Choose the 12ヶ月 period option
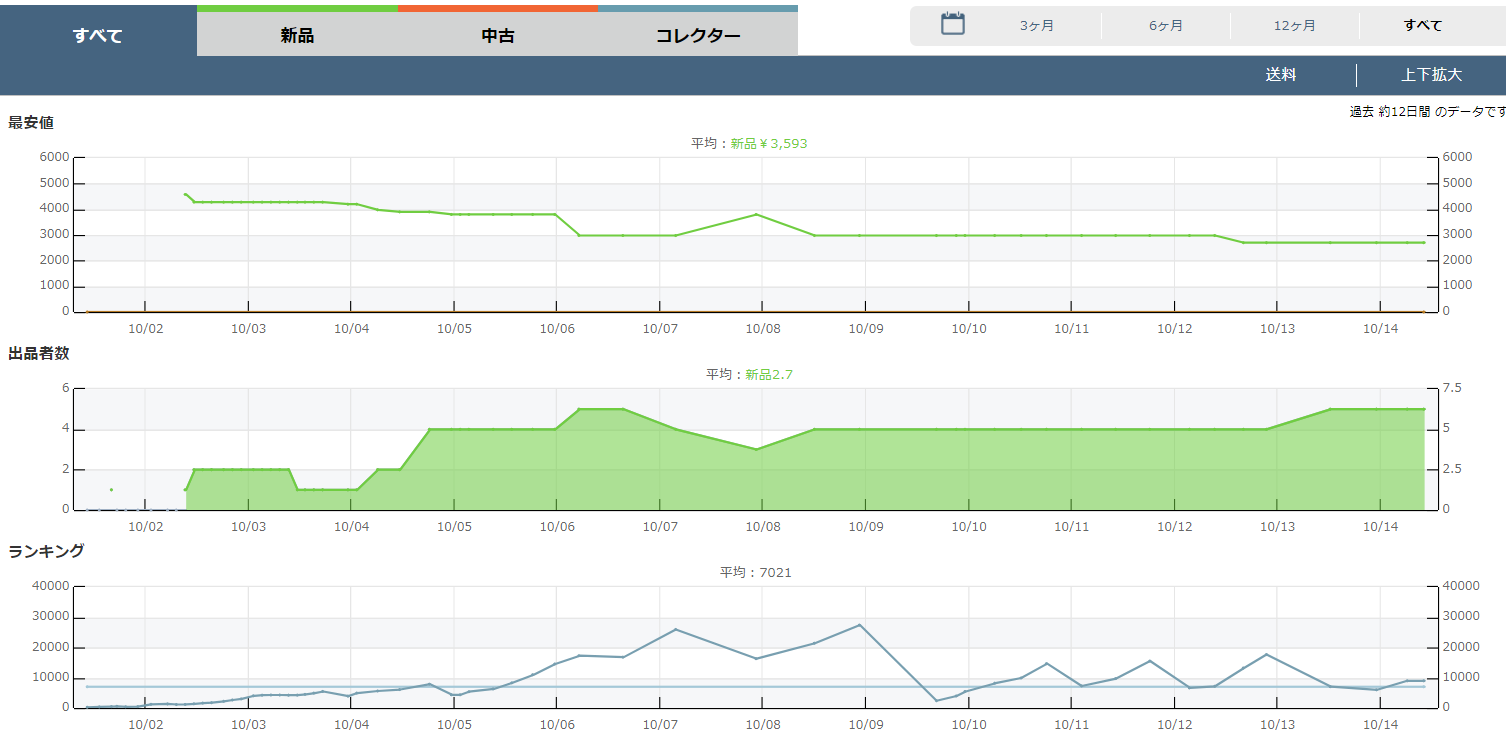Screen dimensions: 1506x738 1295,26
